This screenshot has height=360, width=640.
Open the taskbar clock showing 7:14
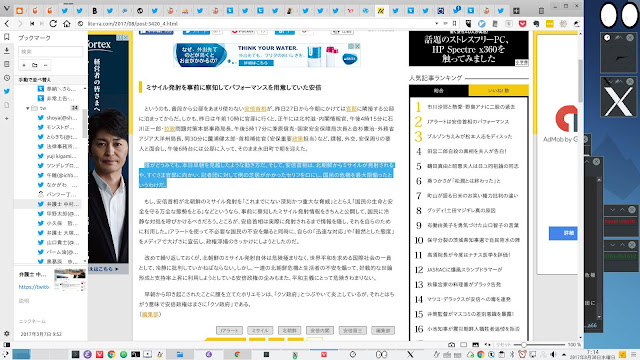tap(593, 354)
